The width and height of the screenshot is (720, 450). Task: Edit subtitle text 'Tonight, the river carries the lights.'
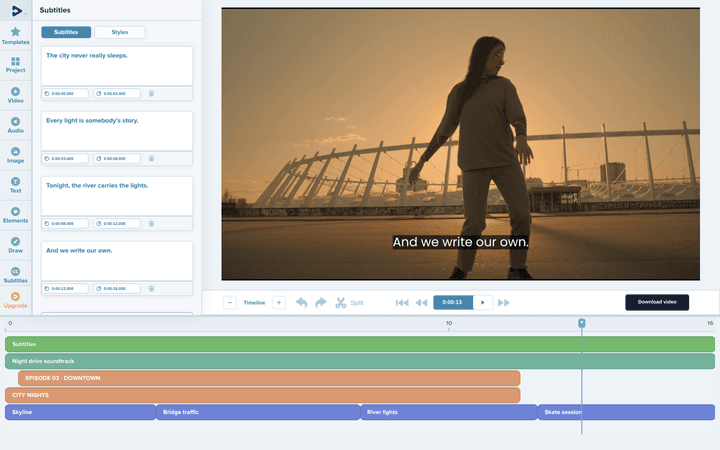[x=117, y=196]
